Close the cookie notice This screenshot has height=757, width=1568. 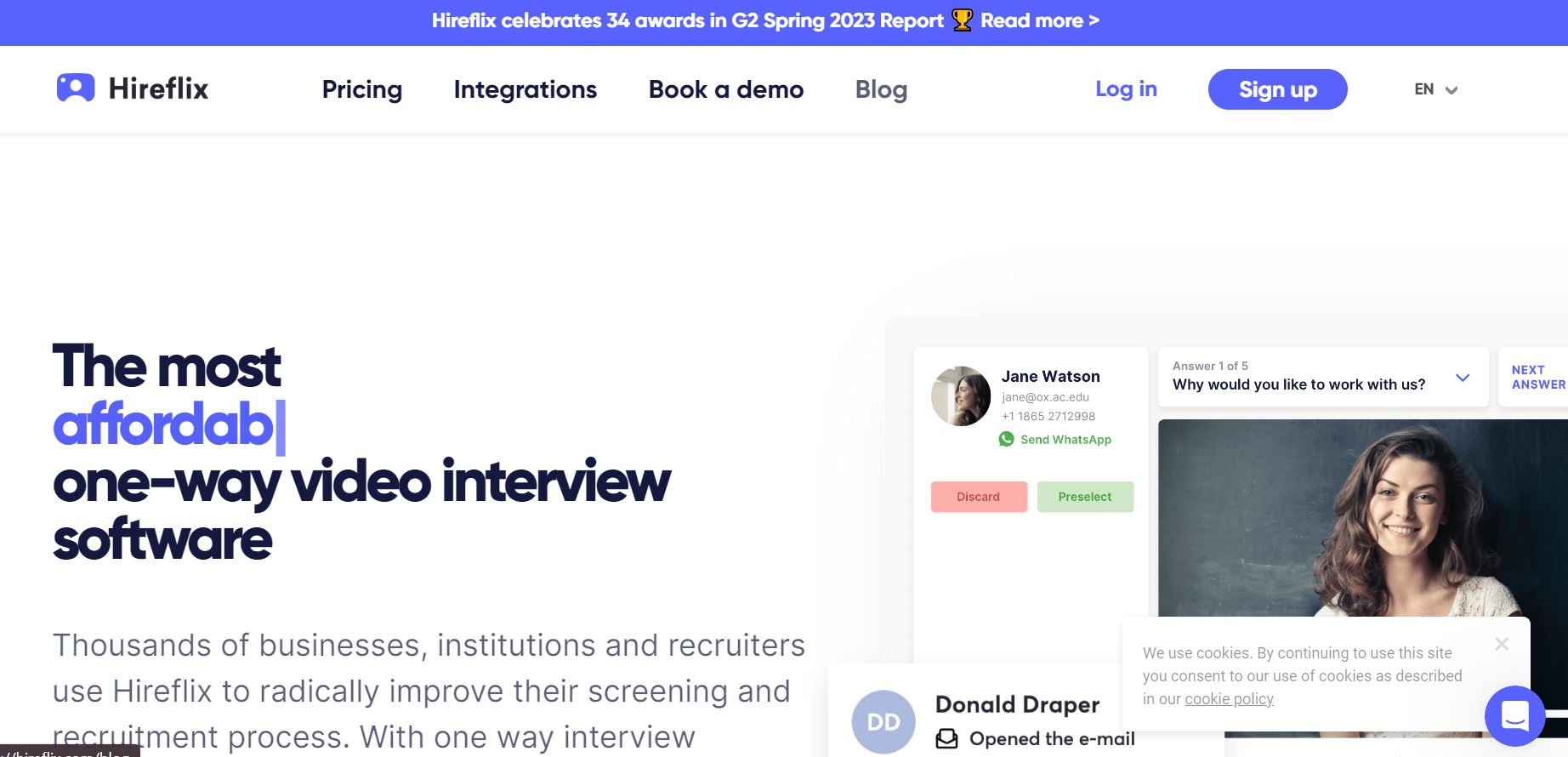pyautogui.click(x=1502, y=644)
